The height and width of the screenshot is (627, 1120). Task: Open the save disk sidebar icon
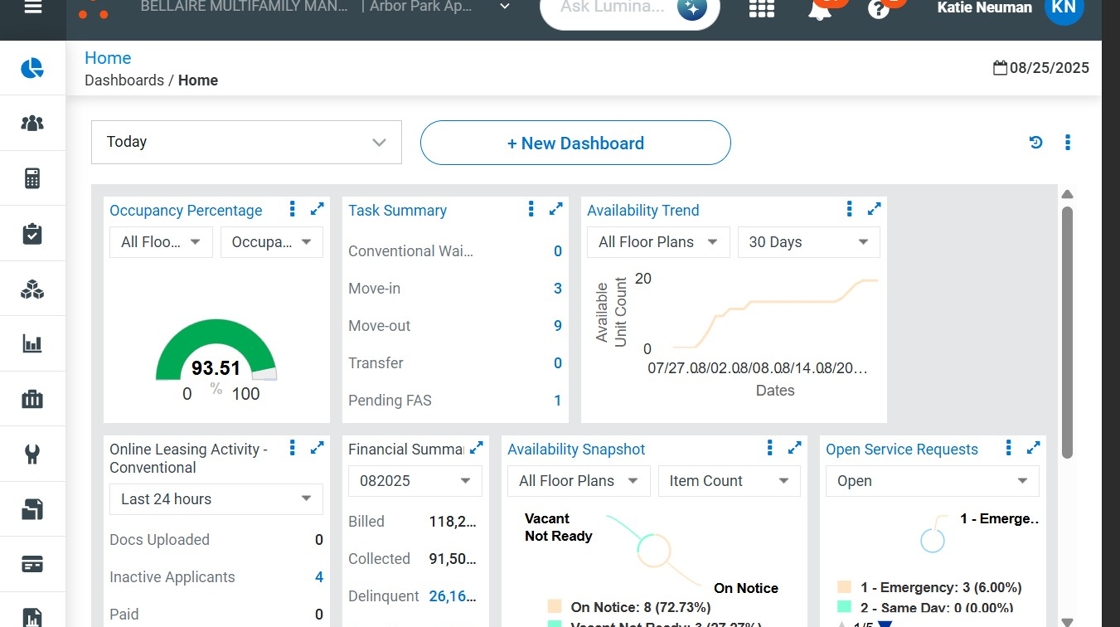(x=32, y=509)
